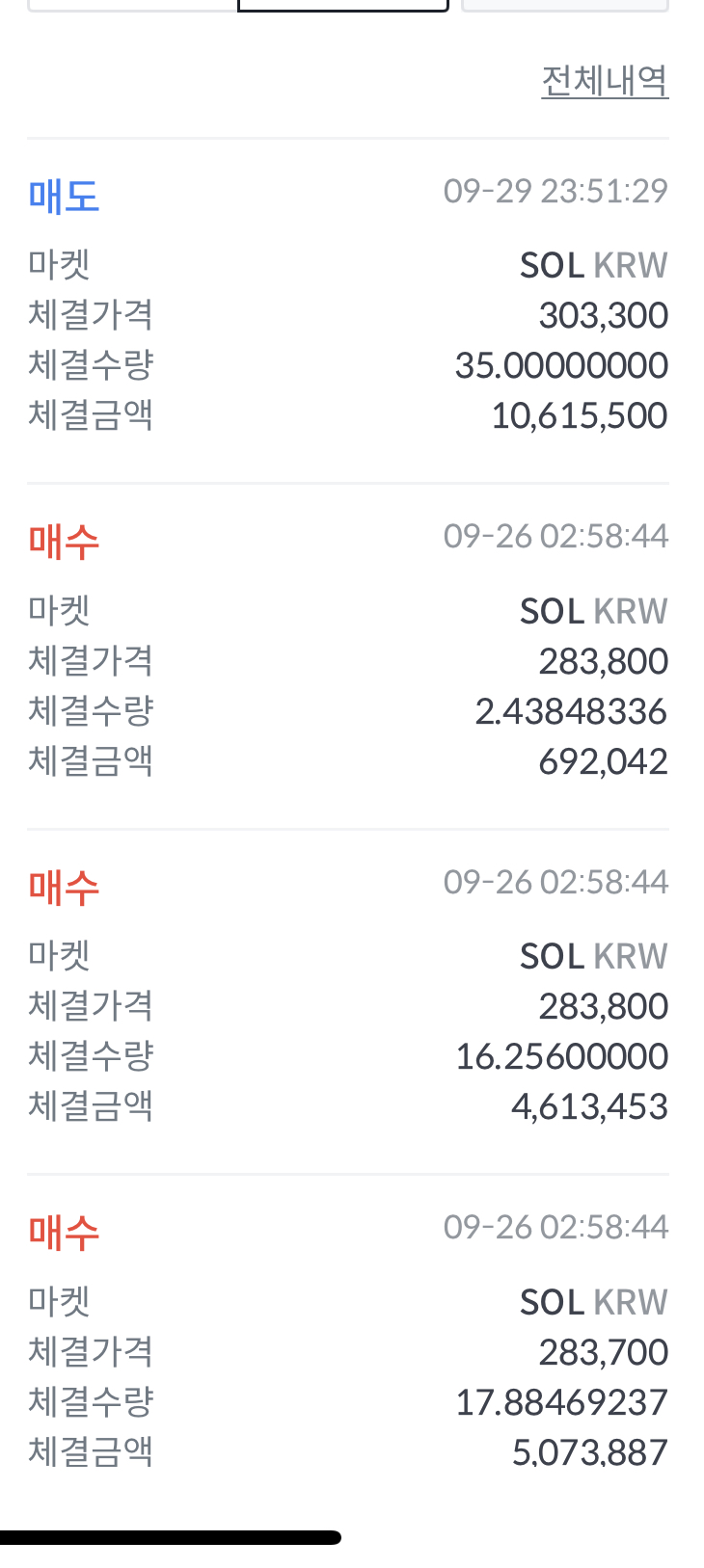Tap SOL KRW market in the 매도 entry
704x1568 pixels.
[x=593, y=265]
